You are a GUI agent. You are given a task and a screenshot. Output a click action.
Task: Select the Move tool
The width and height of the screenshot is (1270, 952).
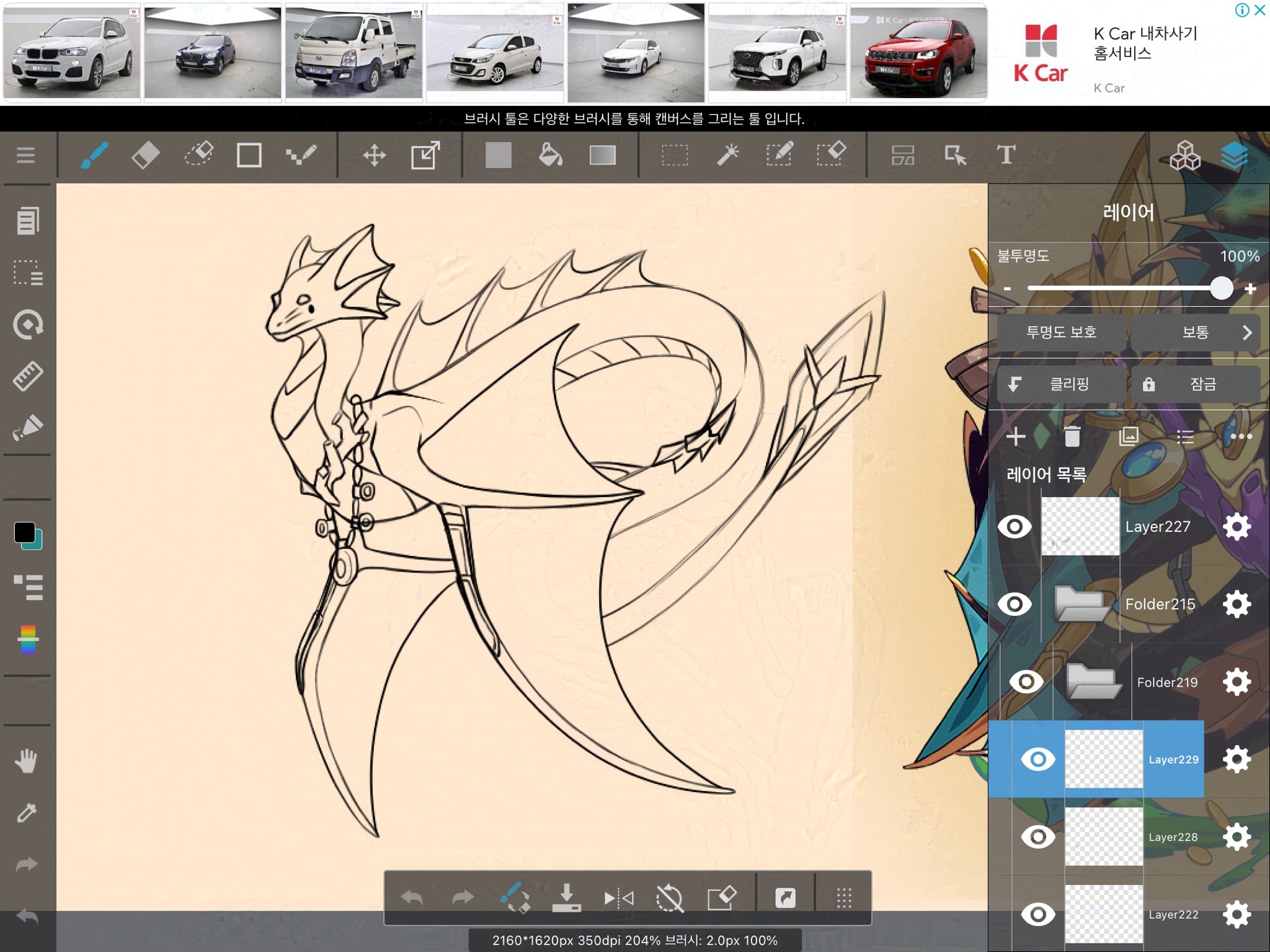[x=374, y=155]
